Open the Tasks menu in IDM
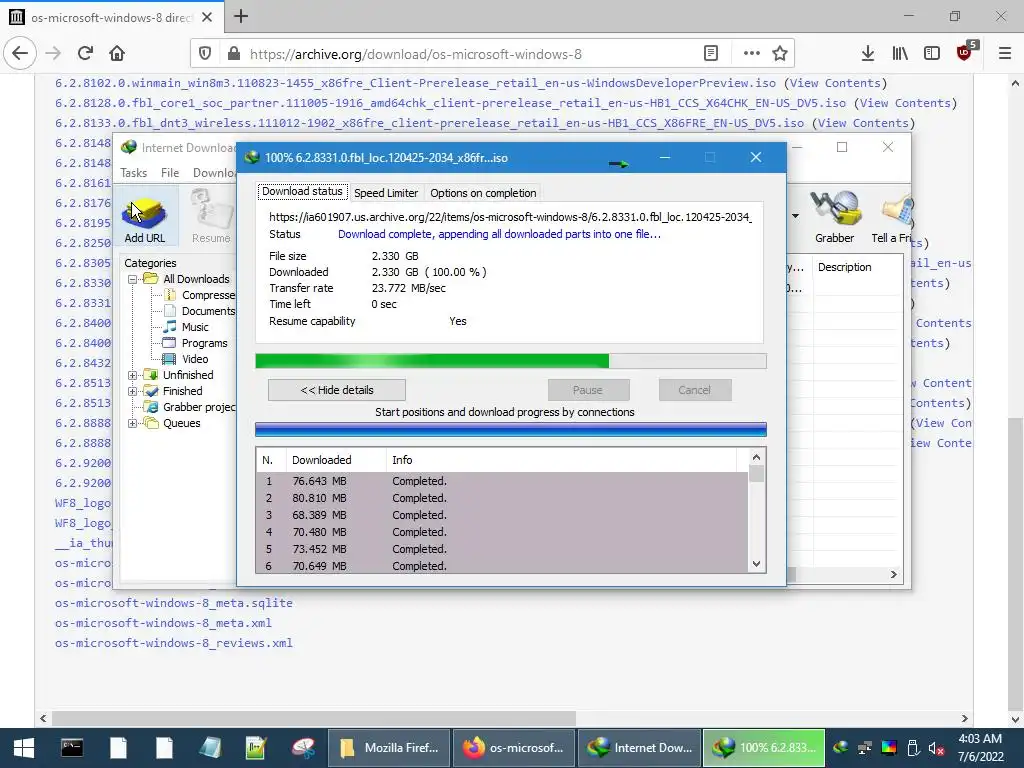1024x768 pixels. 133,172
